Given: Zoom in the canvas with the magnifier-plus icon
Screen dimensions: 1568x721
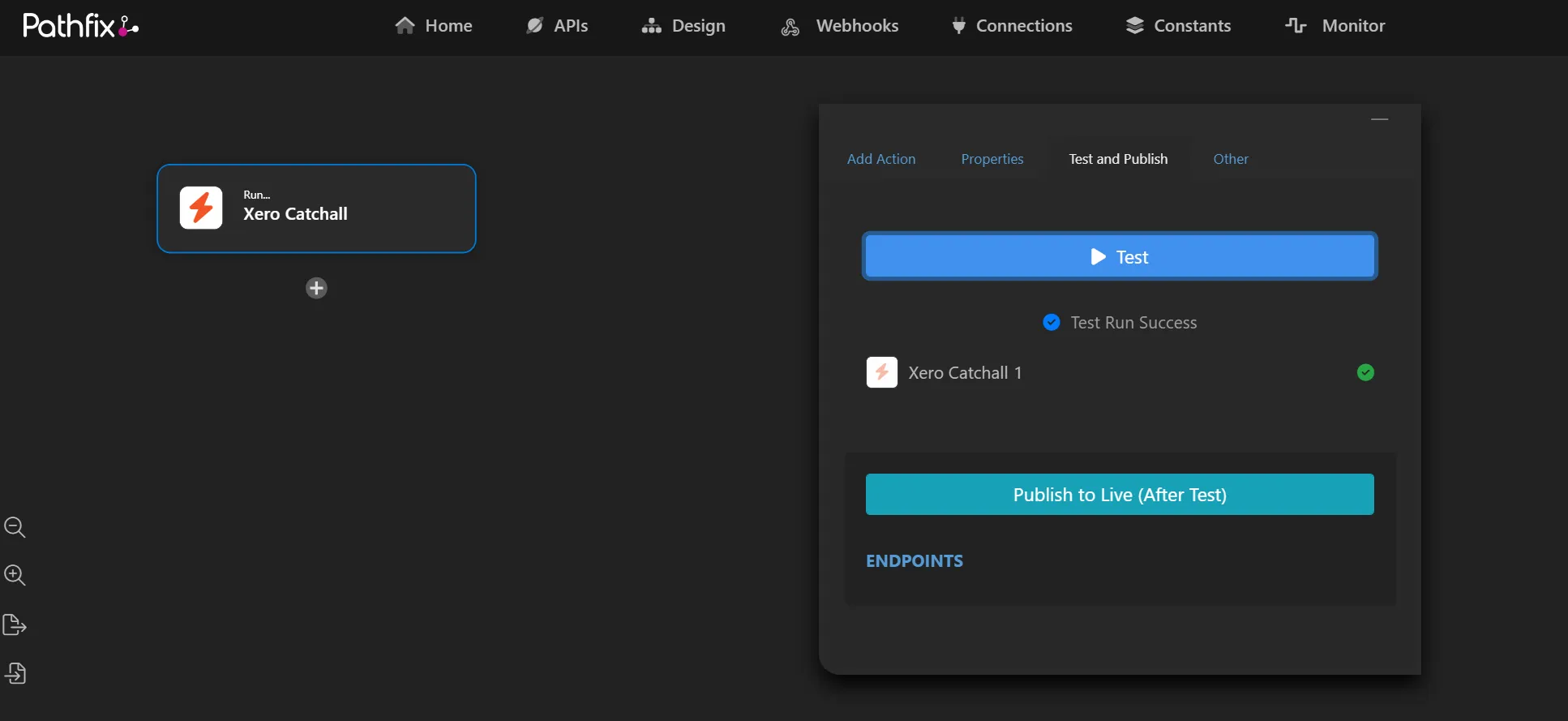Looking at the screenshot, I should (15, 575).
